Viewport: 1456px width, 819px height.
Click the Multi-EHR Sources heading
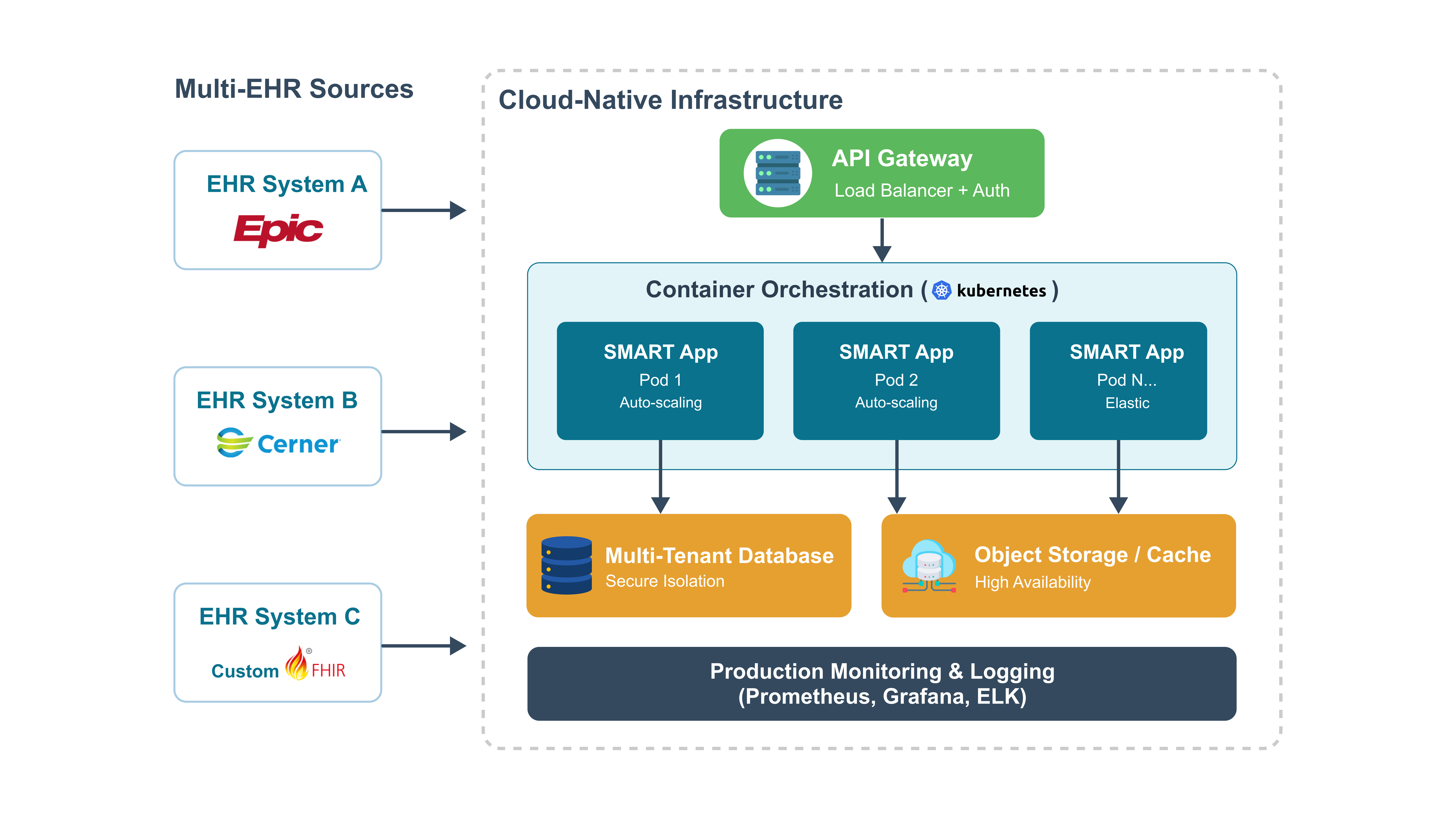(x=294, y=89)
